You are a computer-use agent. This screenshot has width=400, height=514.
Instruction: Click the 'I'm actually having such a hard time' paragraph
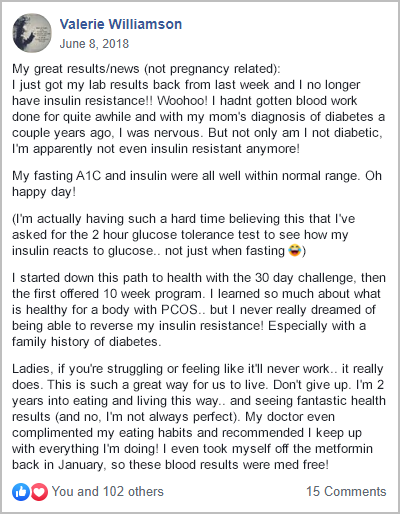coord(183,235)
